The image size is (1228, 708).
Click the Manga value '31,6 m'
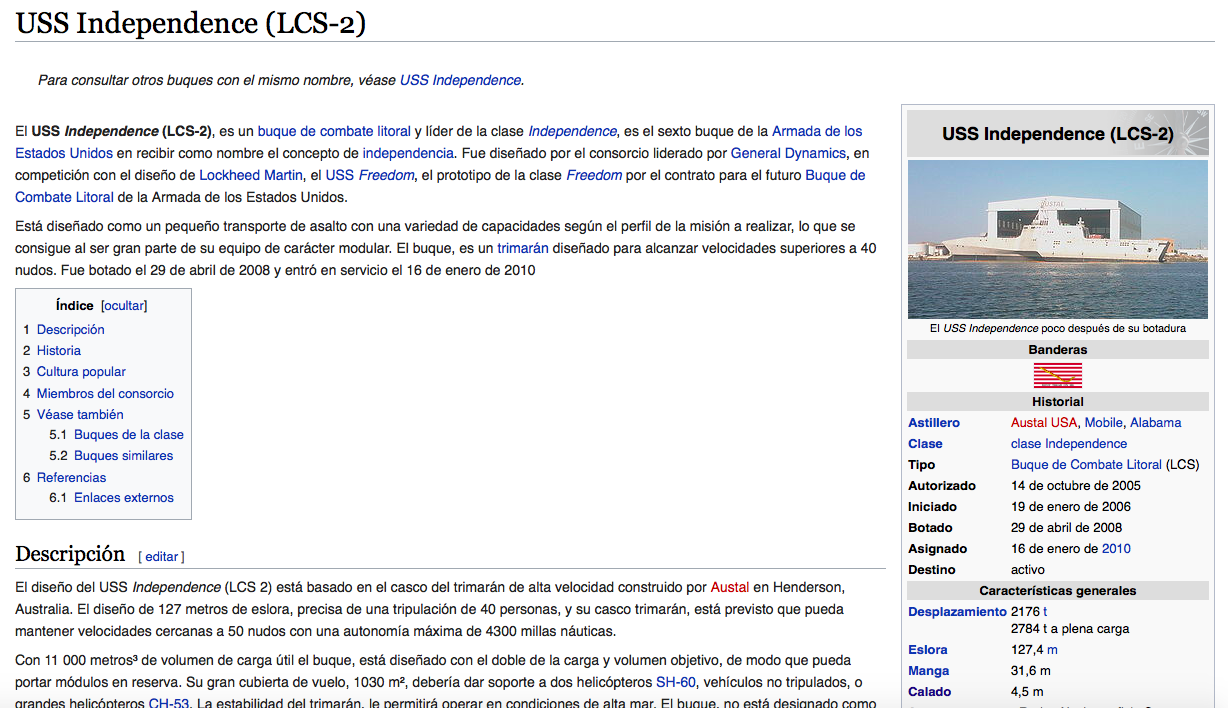tap(1031, 671)
